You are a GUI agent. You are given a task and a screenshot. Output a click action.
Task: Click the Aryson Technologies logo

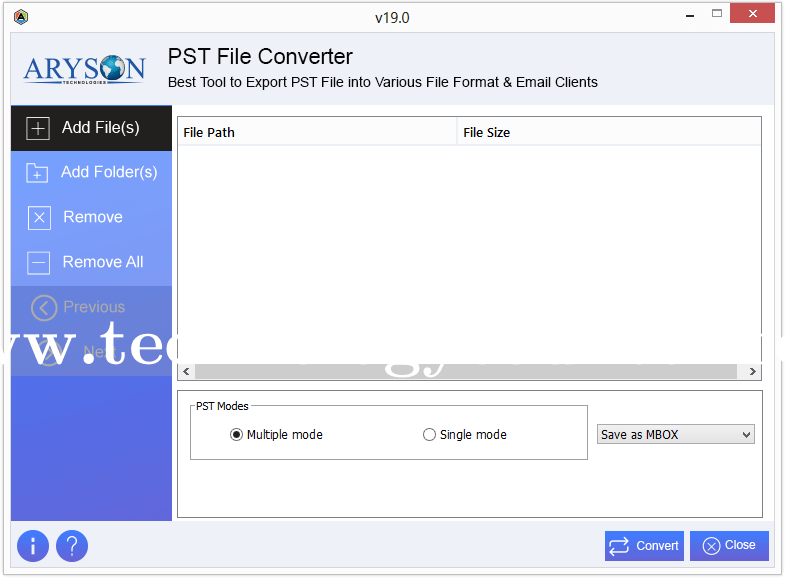(84, 70)
